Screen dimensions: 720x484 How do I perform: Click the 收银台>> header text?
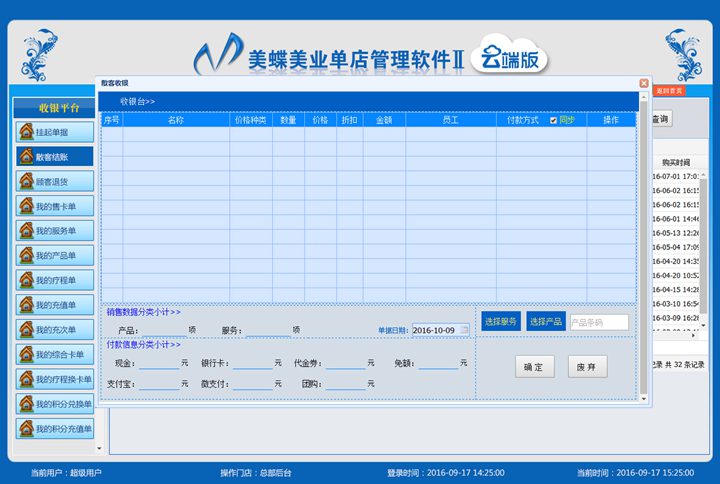point(137,101)
